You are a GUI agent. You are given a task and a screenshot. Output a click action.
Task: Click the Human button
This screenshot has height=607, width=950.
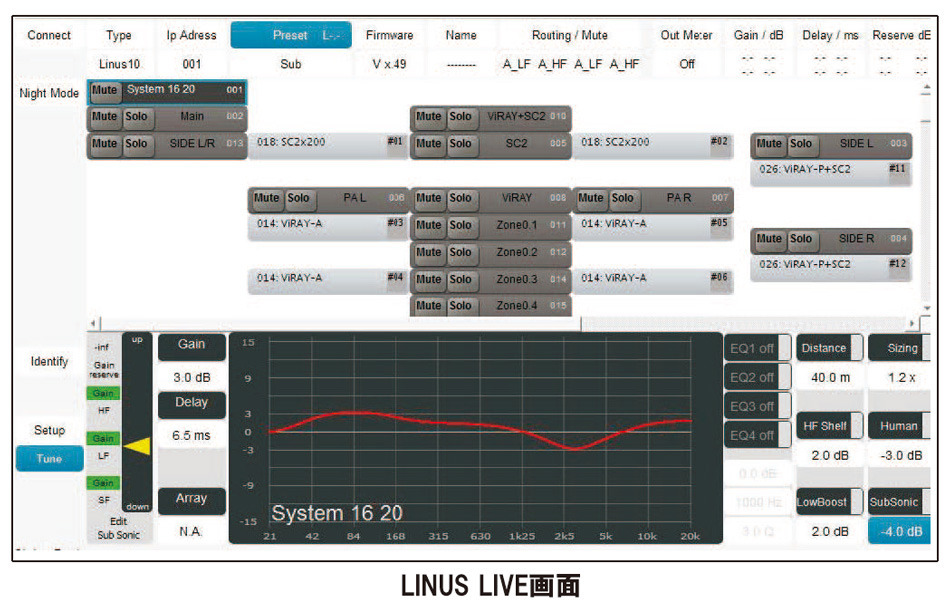[x=900, y=426]
